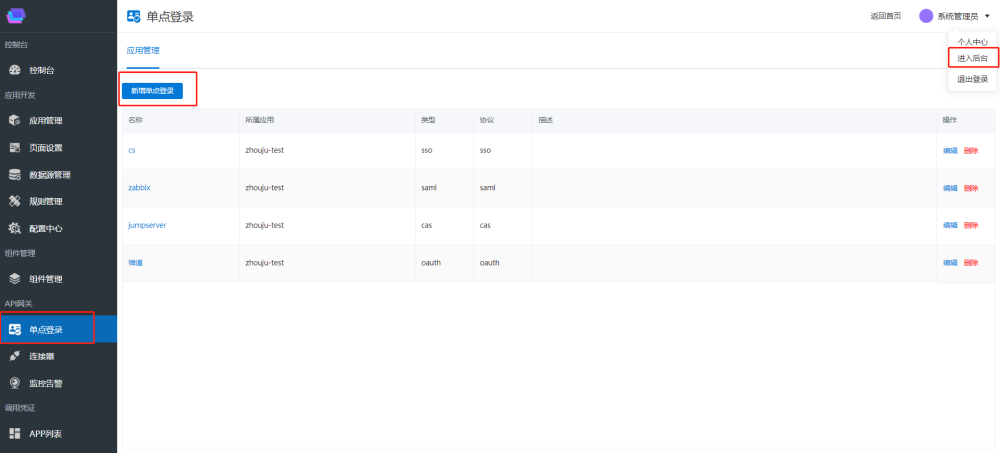Open 页面设置 via its sidebar icon
1000x453 pixels.
pos(15,147)
